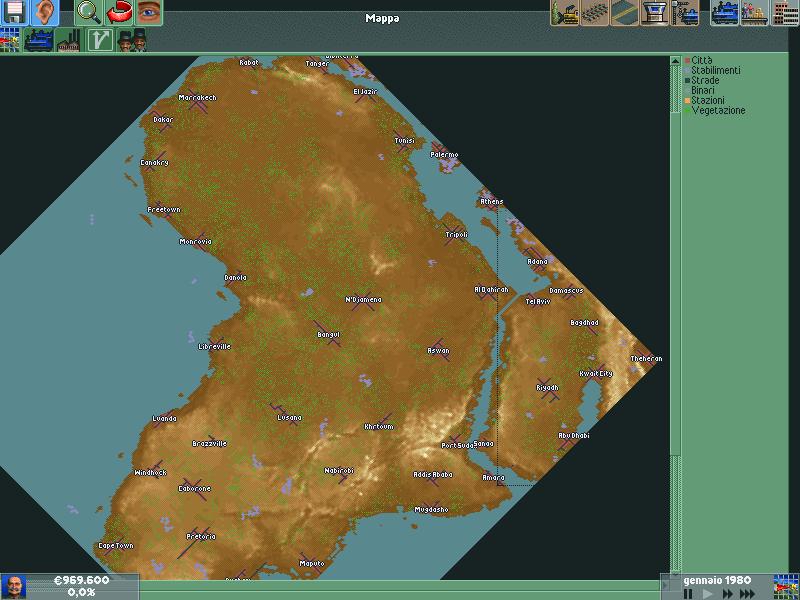Click the Stabilimenti legend label
This screenshot has width=800, height=600.
coord(715,70)
